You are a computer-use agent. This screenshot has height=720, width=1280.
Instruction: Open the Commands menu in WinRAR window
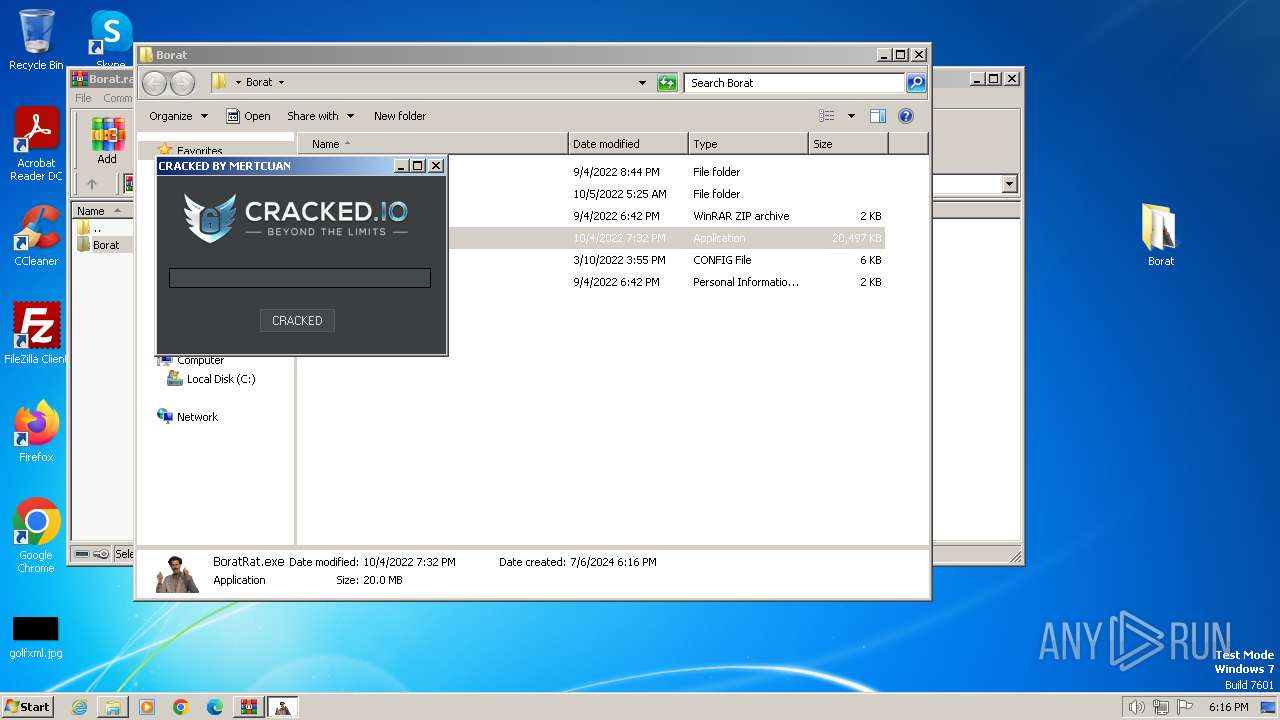(117, 98)
